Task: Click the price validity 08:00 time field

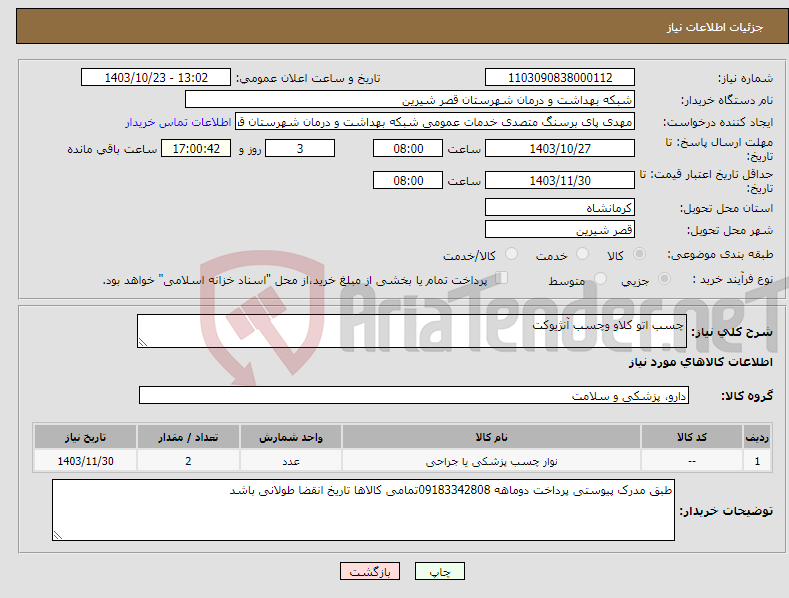Action: tap(408, 180)
